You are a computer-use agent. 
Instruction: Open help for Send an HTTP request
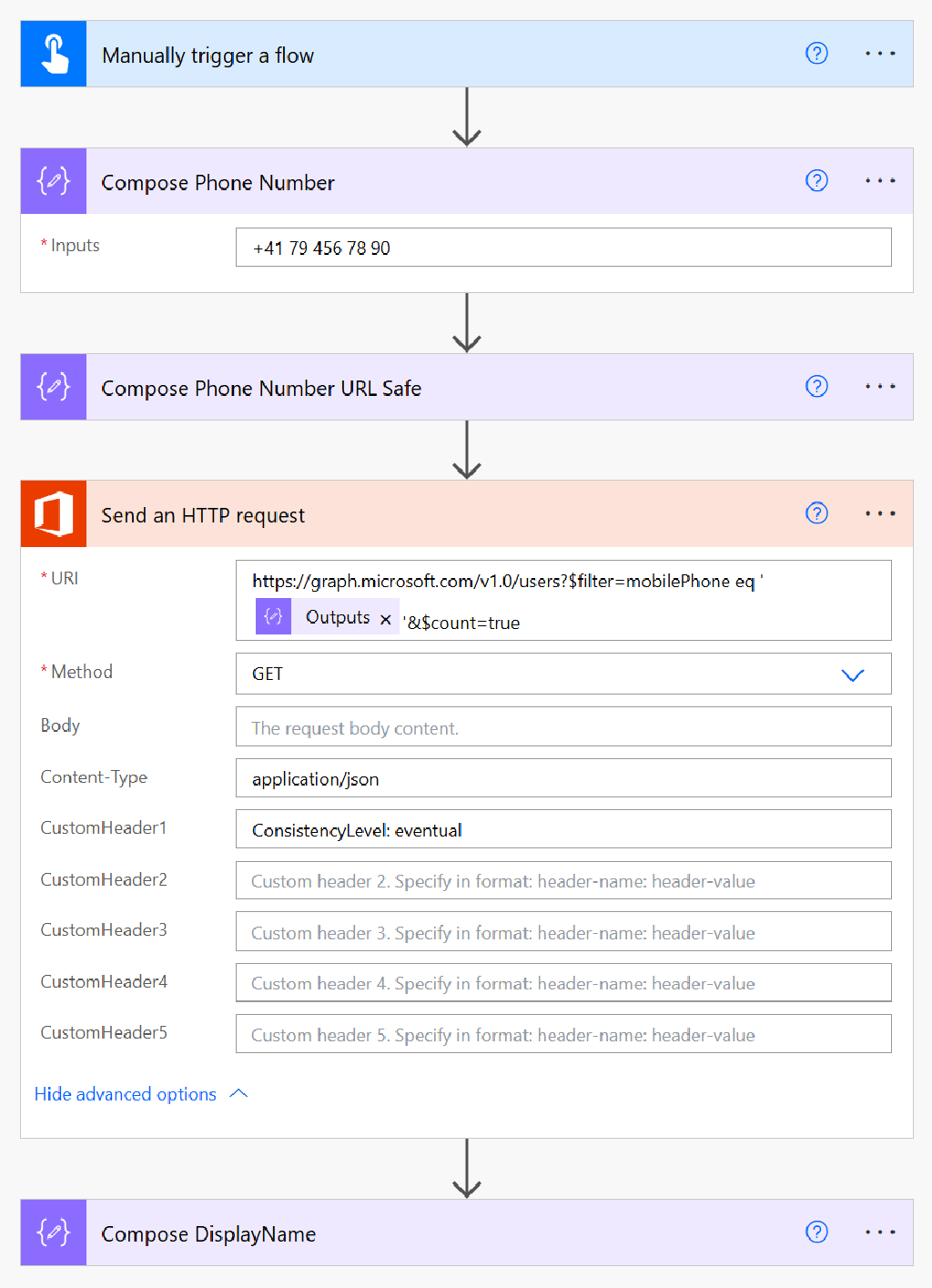pyautogui.click(x=816, y=513)
